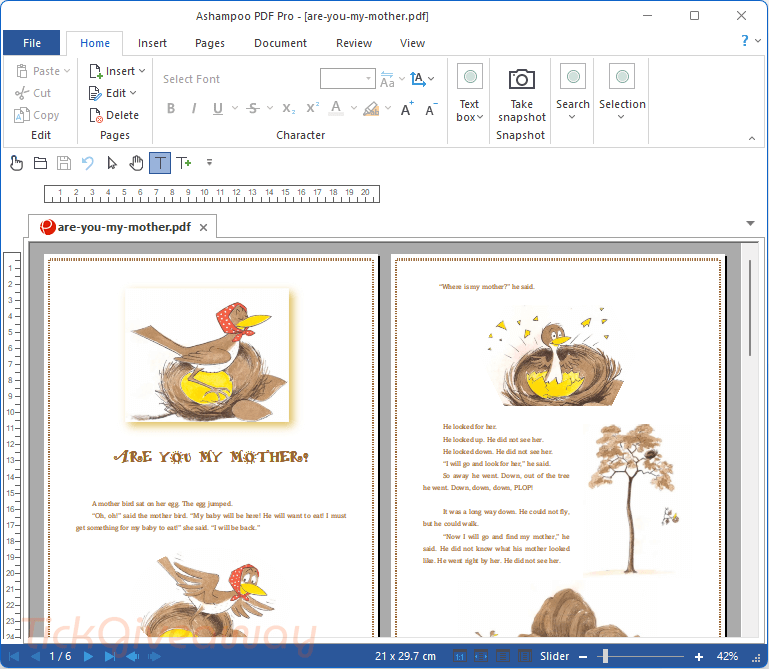Toggle Bold formatting
769x669 pixels.
171,108
